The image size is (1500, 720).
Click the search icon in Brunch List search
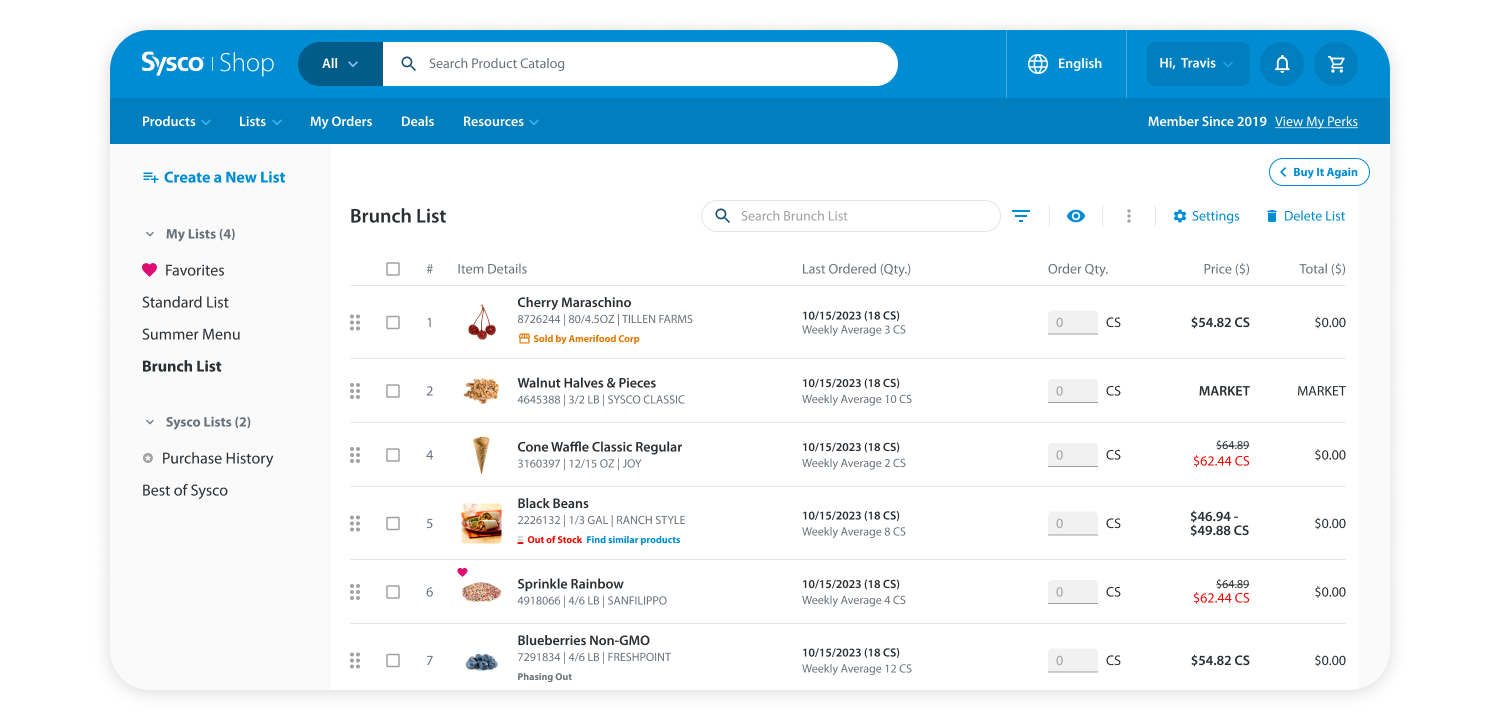click(x=722, y=216)
